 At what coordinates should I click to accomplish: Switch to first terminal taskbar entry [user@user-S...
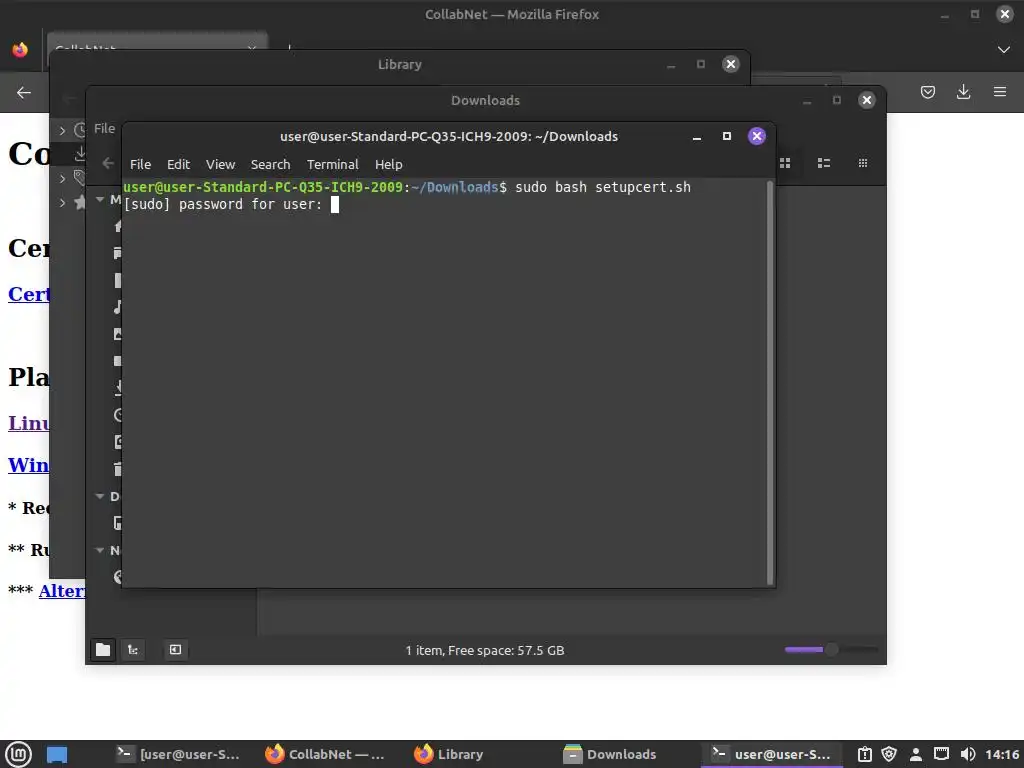(179, 754)
